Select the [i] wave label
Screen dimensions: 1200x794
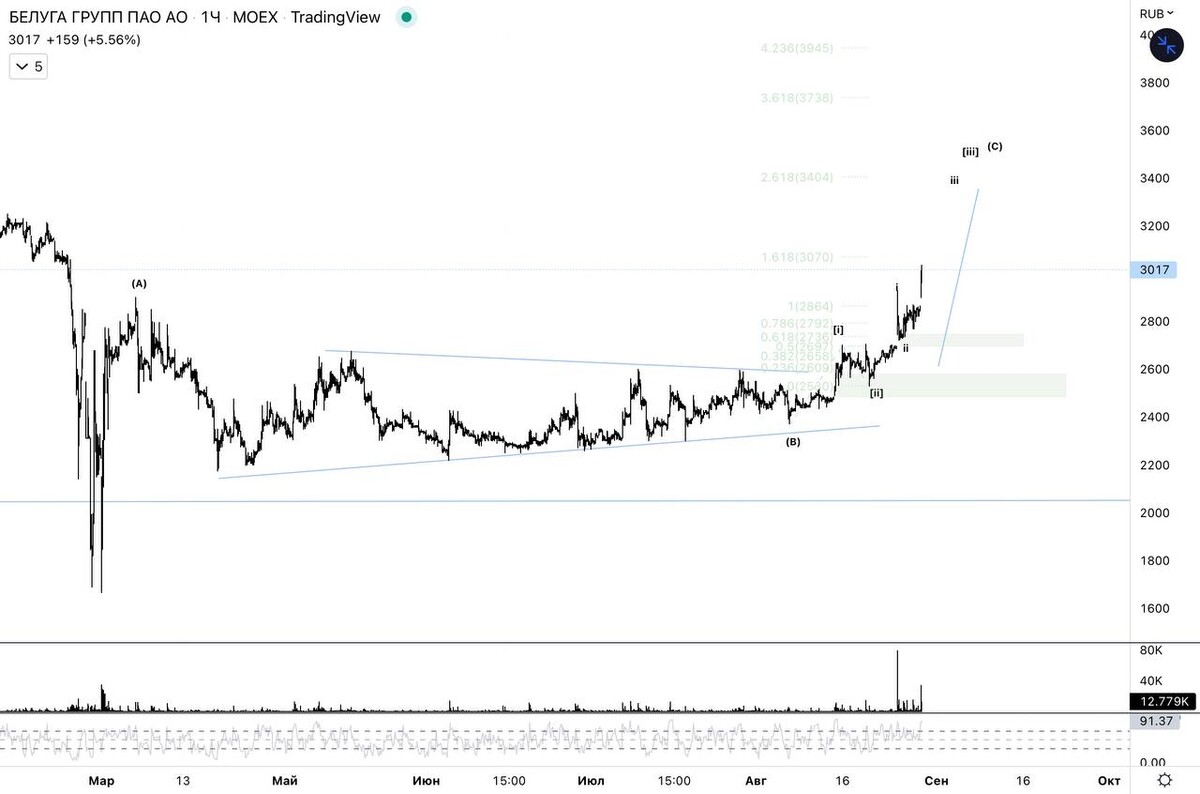[838, 329]
